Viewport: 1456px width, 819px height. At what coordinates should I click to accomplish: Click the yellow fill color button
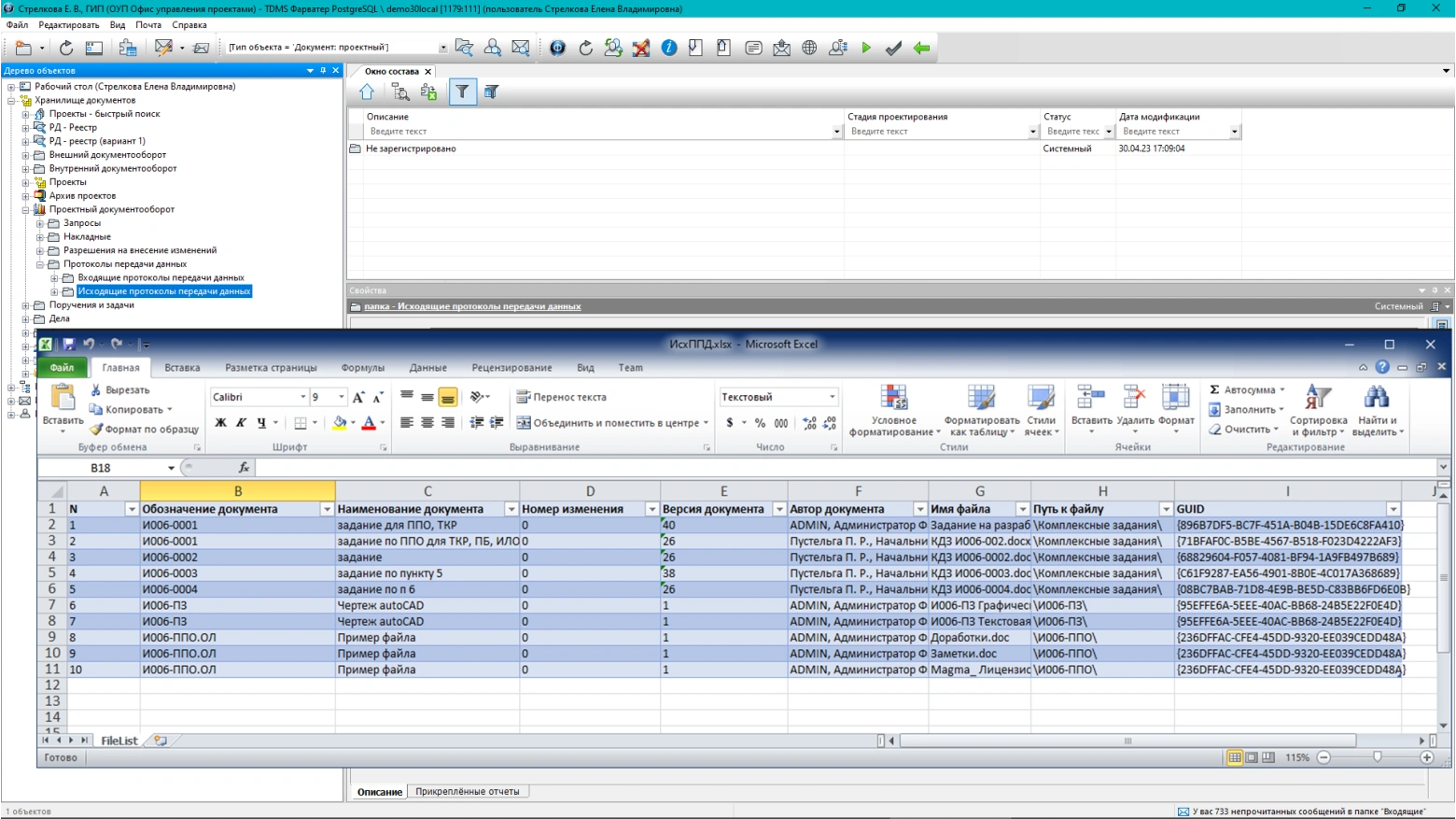click(x=340, y=423)
